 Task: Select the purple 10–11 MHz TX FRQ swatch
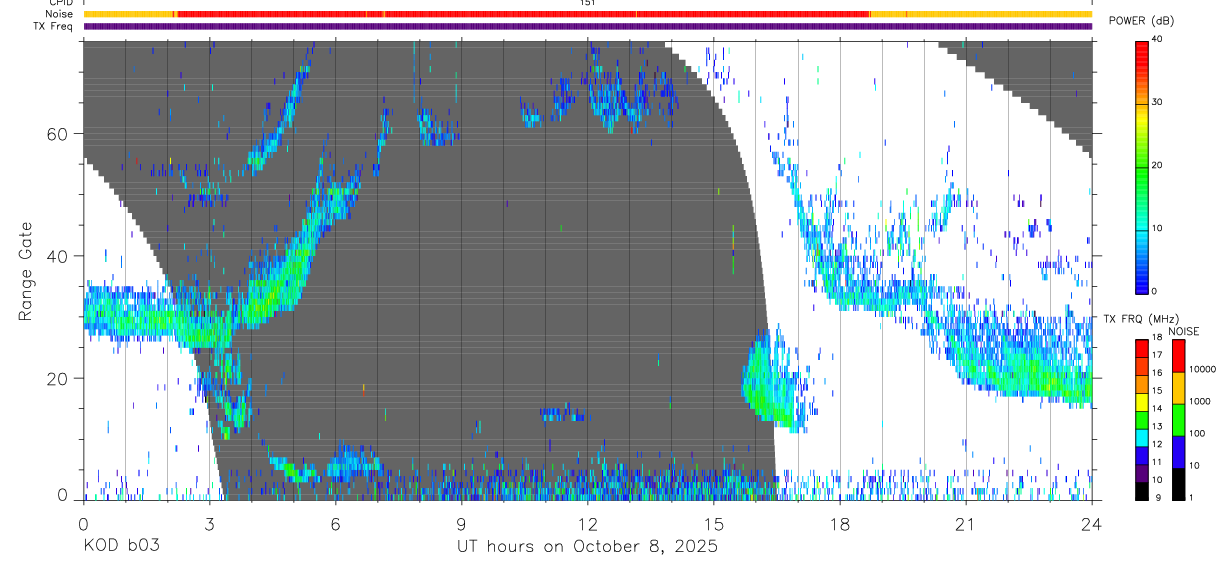[x=1141, y=473]
